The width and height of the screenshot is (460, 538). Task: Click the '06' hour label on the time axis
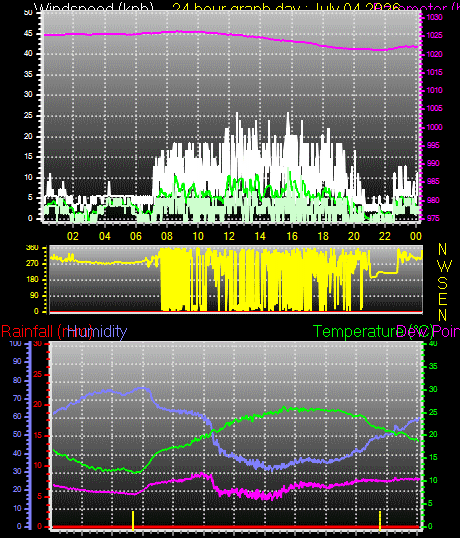[x=136, y=236]
